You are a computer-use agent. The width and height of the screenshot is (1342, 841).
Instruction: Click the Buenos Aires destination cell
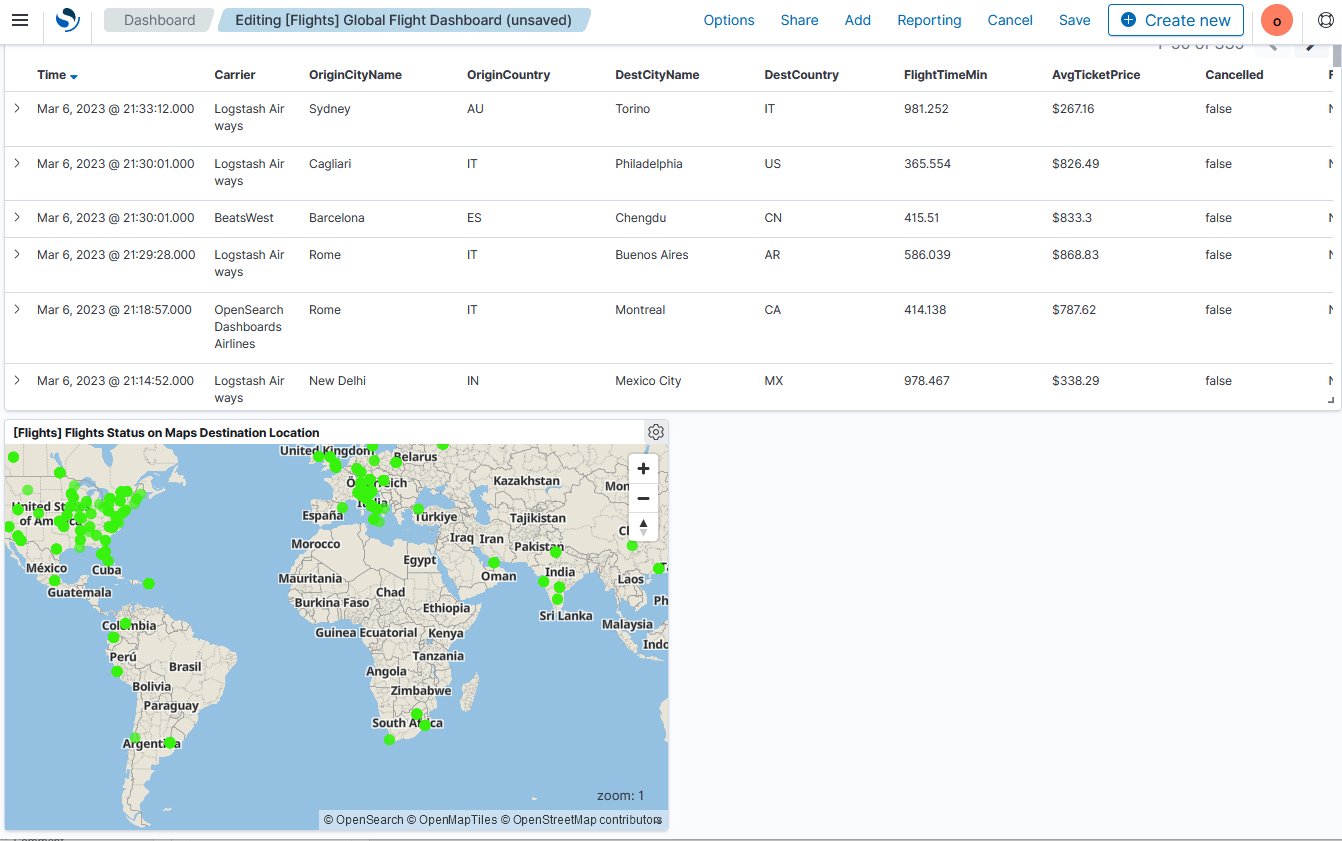click(652, 255)
